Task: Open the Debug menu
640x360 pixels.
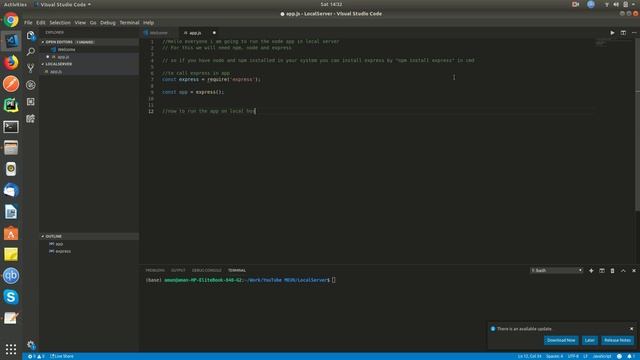Action: (108, 23)
